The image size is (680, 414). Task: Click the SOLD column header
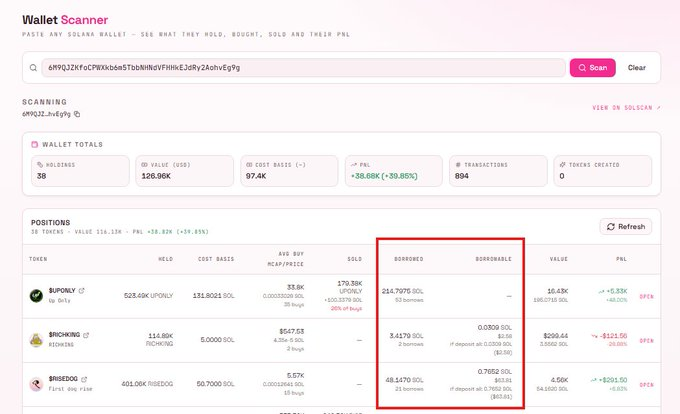tap(354, 259)
